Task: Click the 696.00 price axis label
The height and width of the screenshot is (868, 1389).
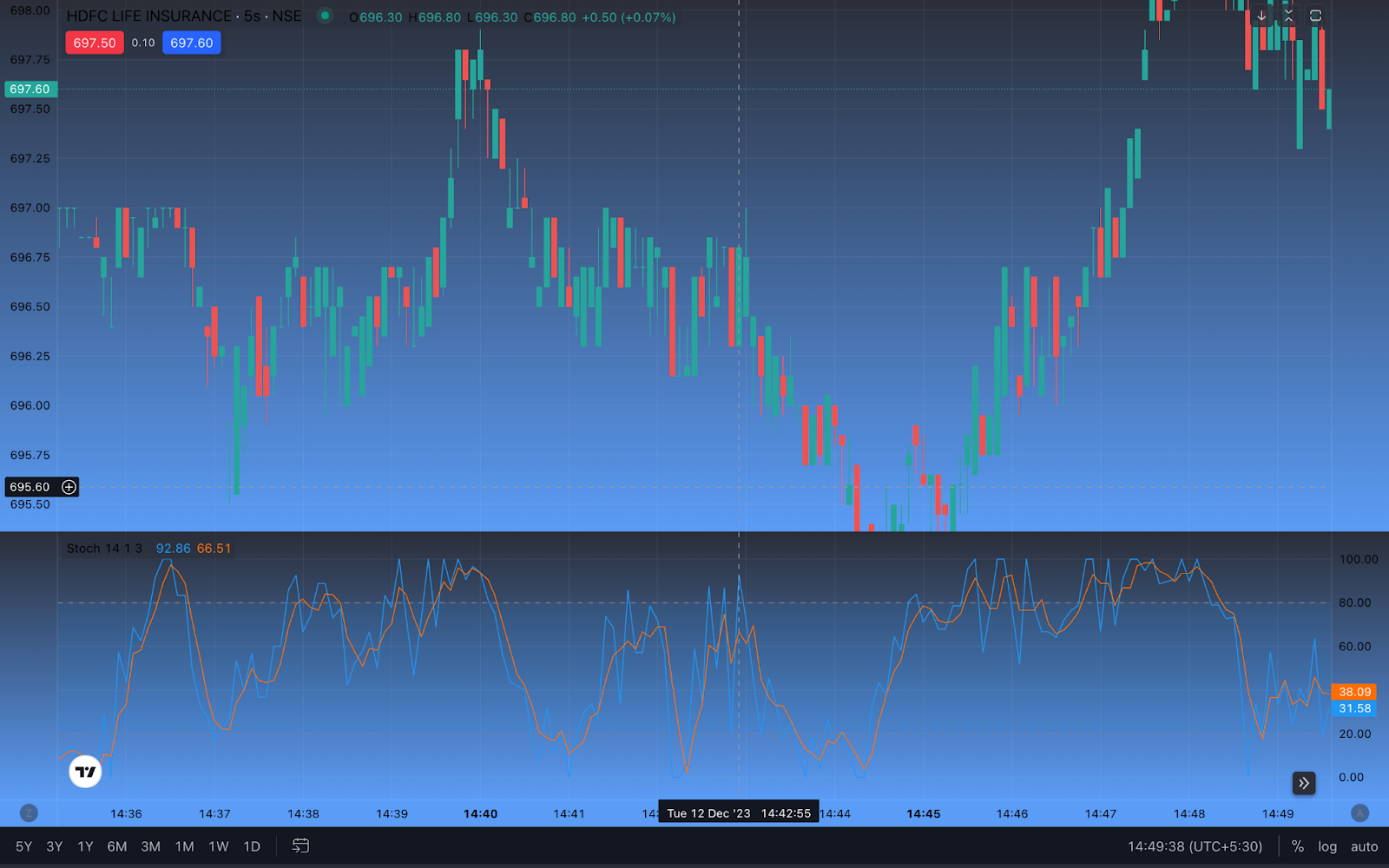Action: click(30, 405)
